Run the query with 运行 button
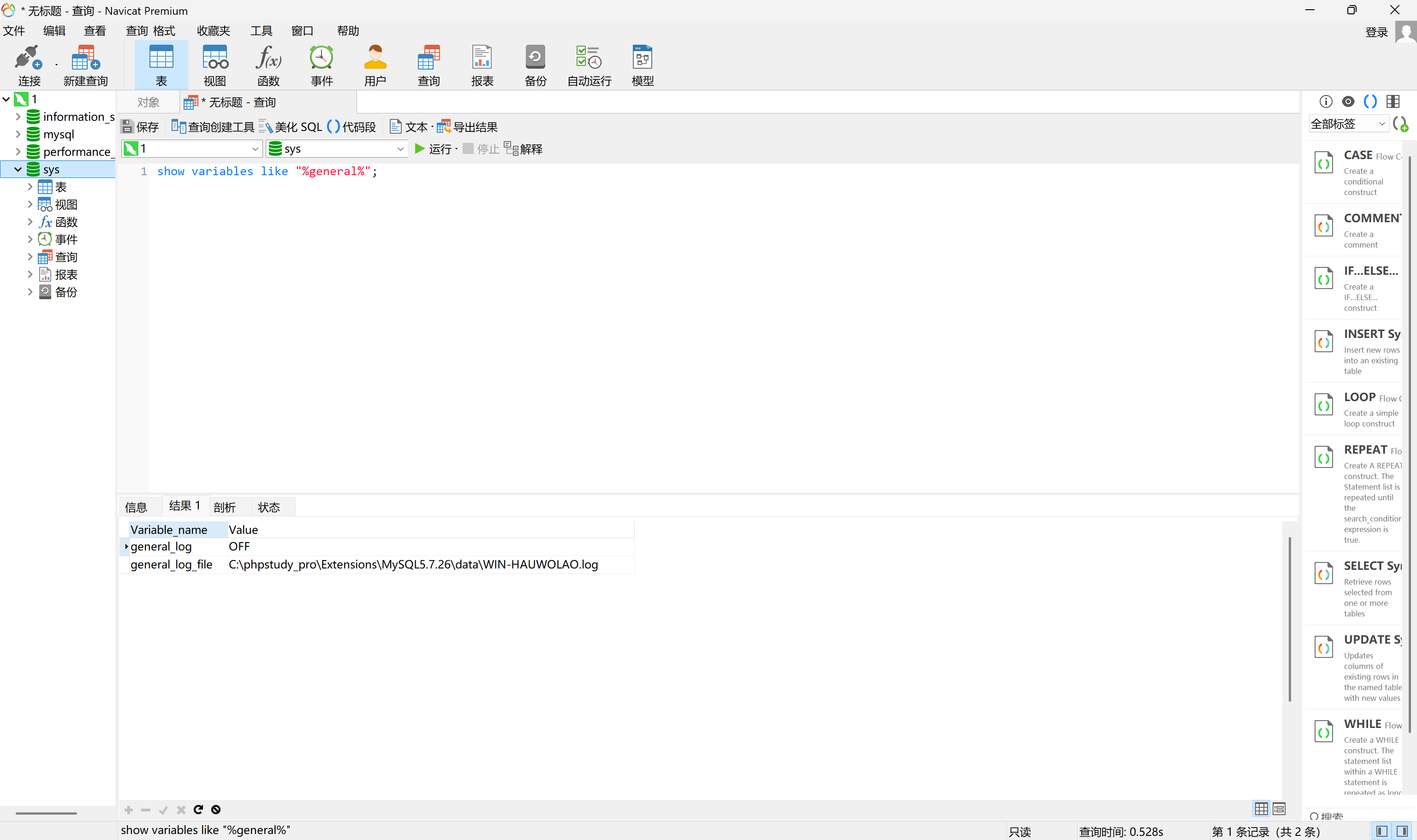The image size is (1417, 840). [433, 149]
